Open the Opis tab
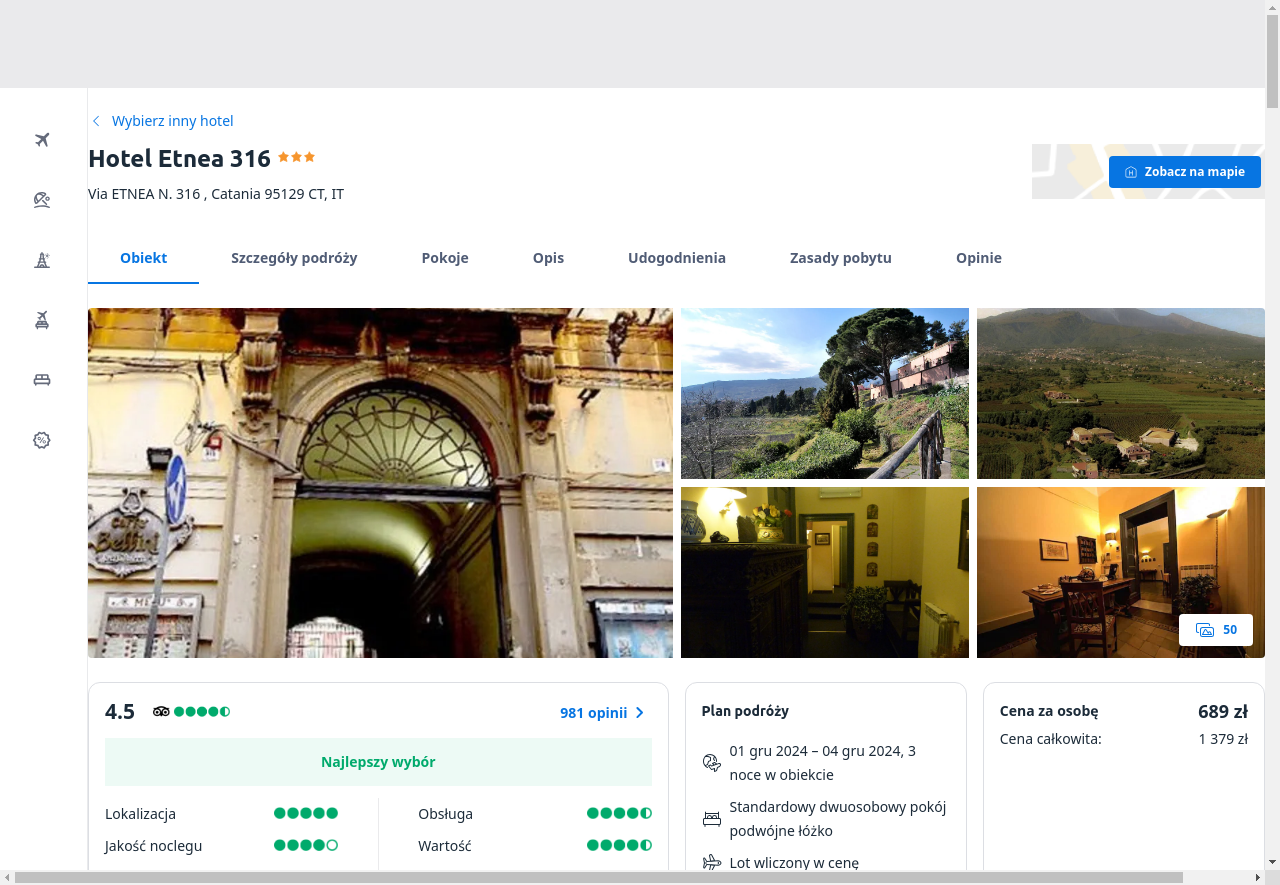The image size is (1280, 885). click(x=548, y=258)
